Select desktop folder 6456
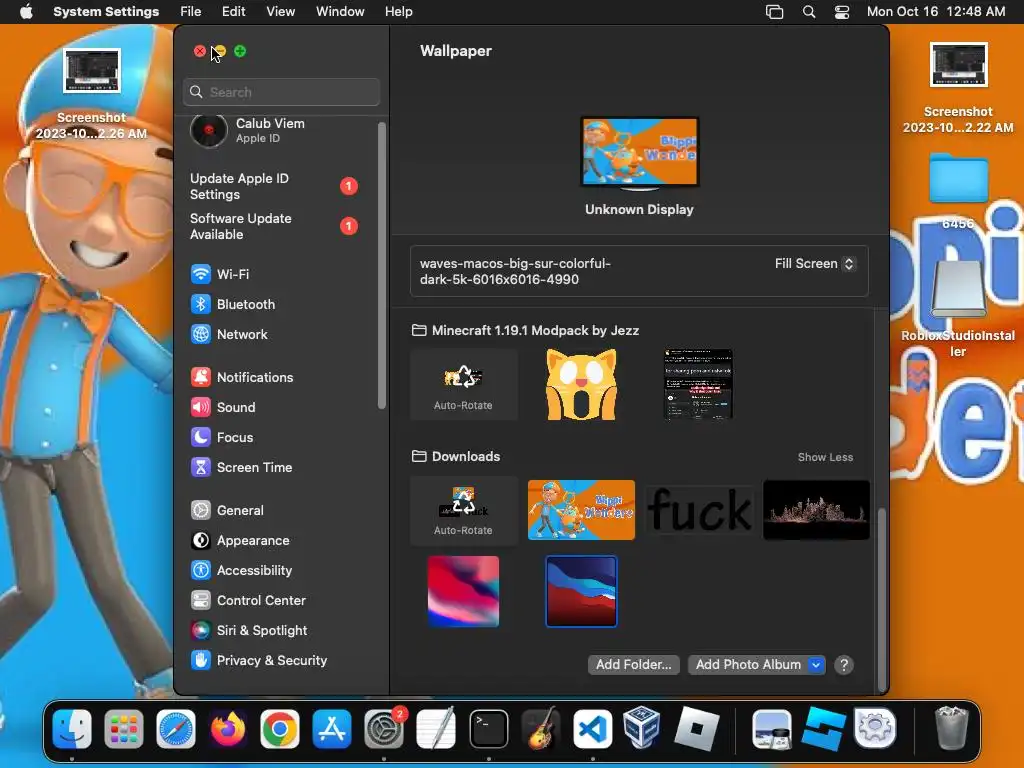Image resolution: width=1024 pixels, height=768 pixels. [958, 191]
